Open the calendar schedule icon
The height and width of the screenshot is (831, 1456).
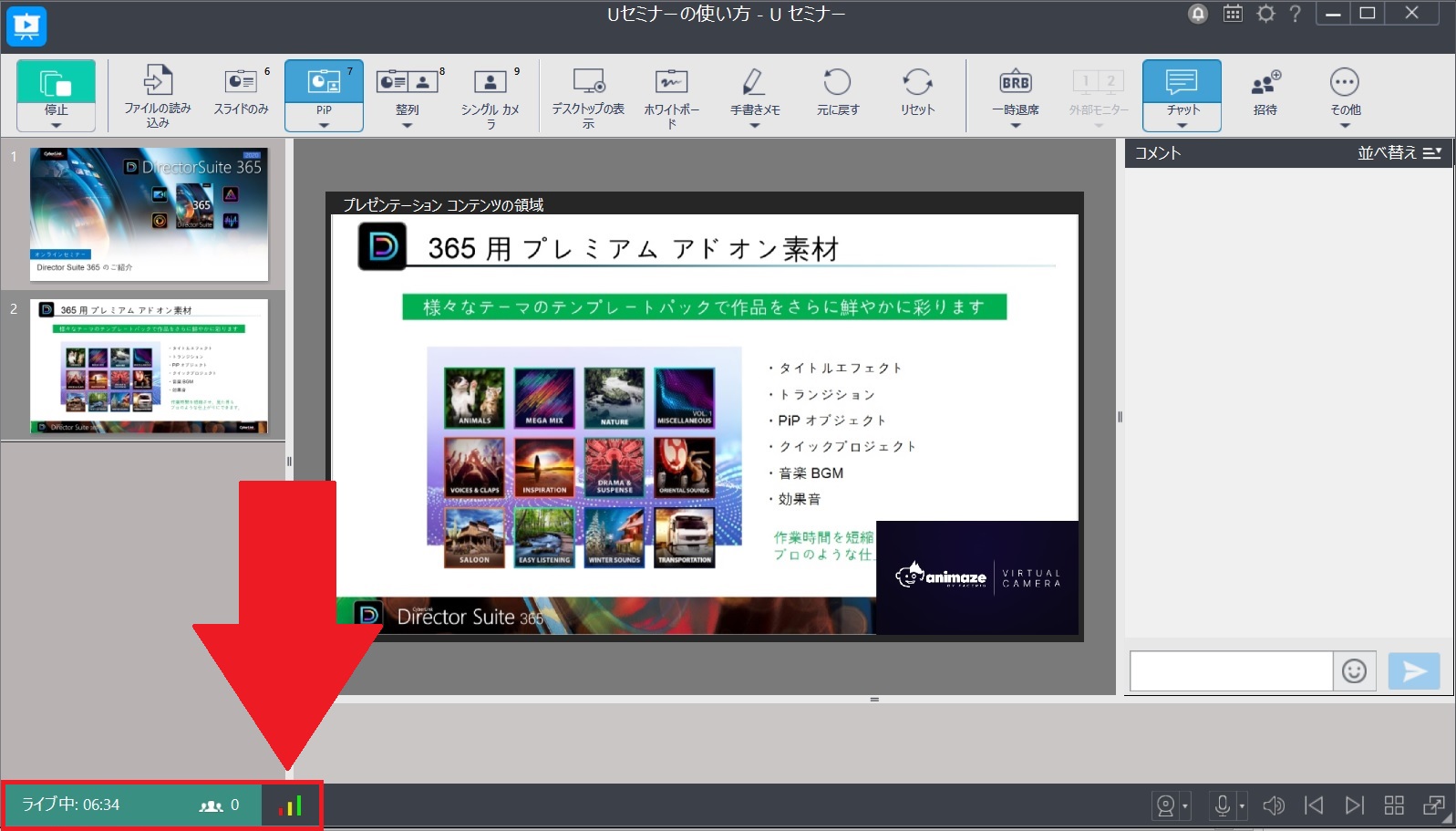[x=1233, y=14]
